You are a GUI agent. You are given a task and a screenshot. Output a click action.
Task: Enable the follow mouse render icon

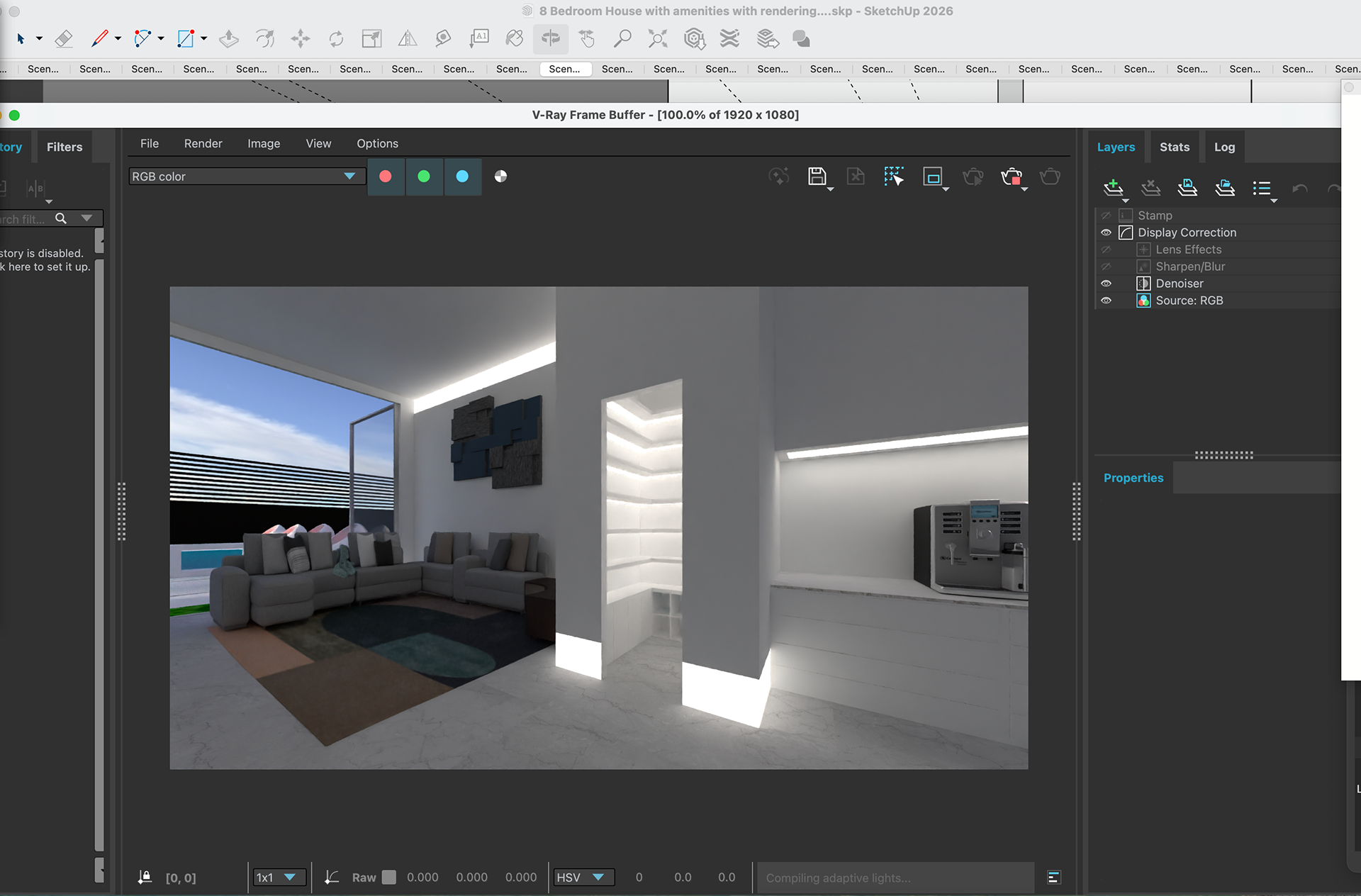(894, 177)
